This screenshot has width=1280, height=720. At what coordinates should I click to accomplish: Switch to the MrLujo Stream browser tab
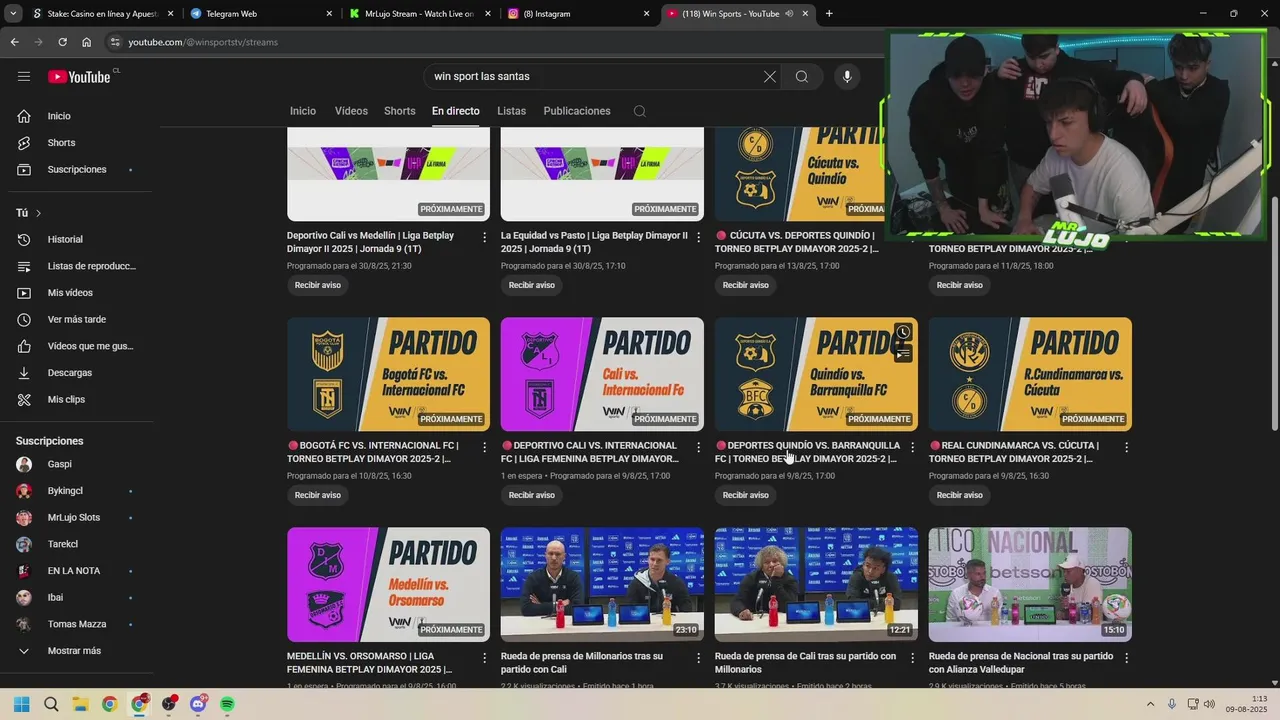tap(420, 14)
